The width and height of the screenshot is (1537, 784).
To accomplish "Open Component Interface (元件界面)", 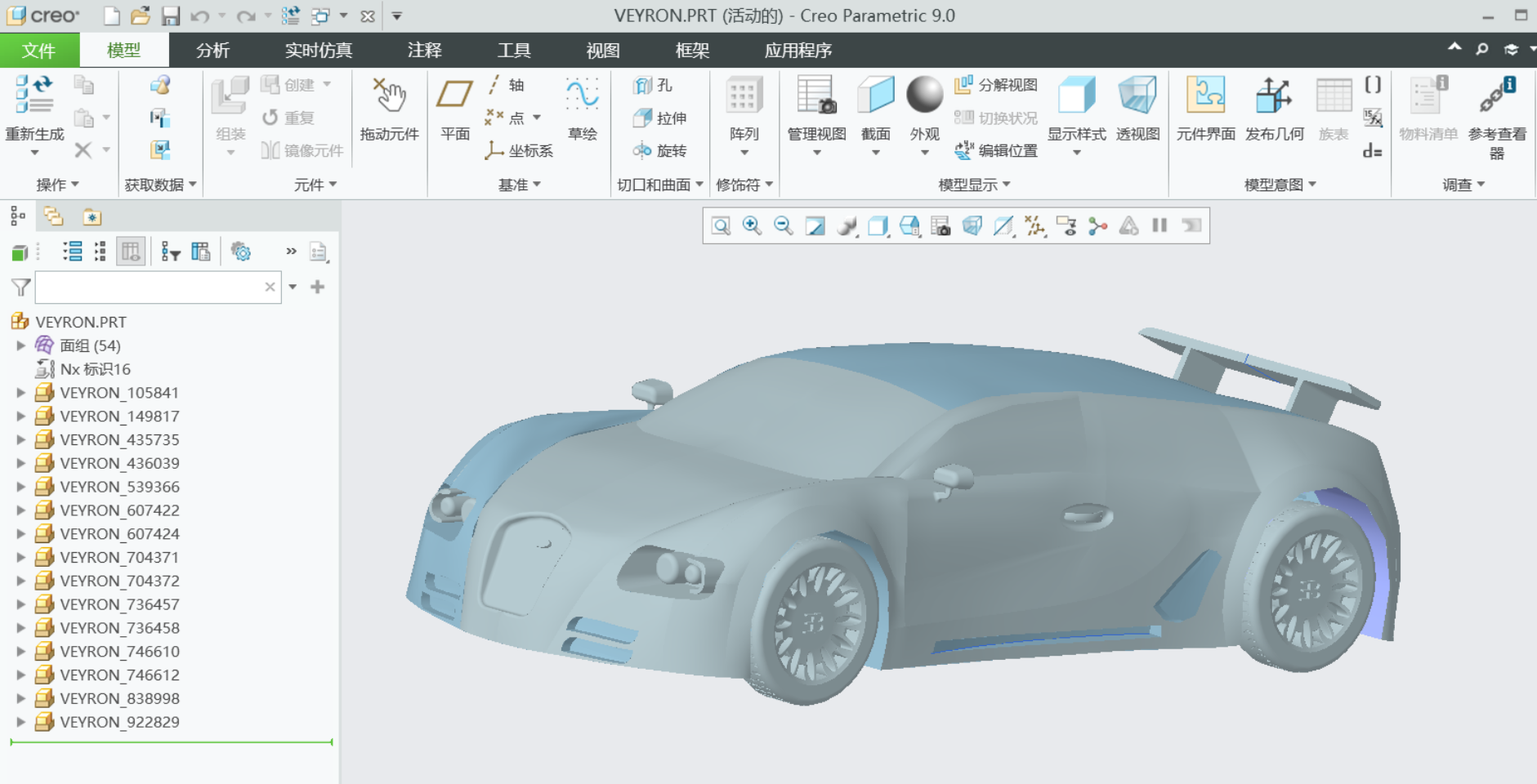I will point(1205,109).
